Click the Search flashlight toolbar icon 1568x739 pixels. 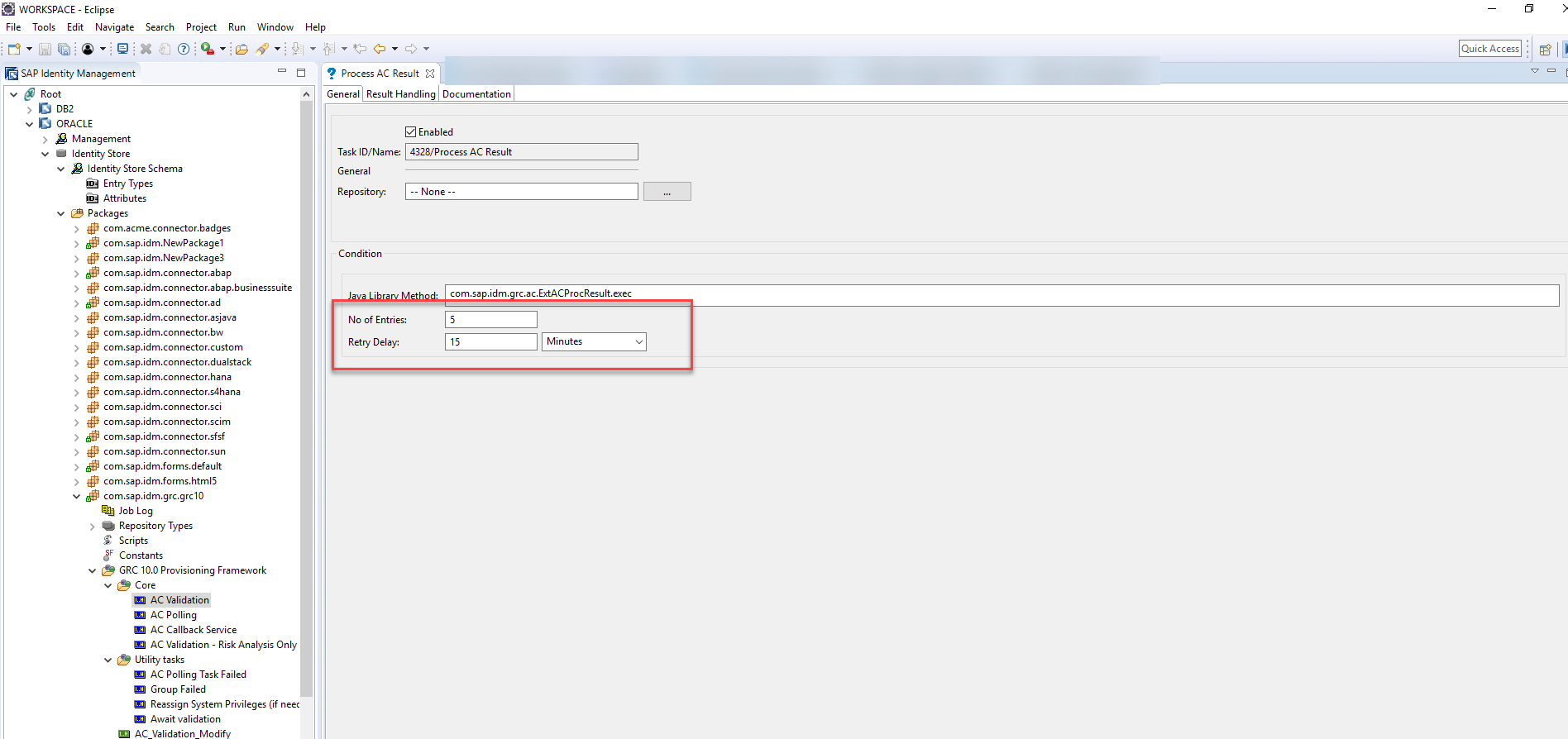(x=262, y=49)
